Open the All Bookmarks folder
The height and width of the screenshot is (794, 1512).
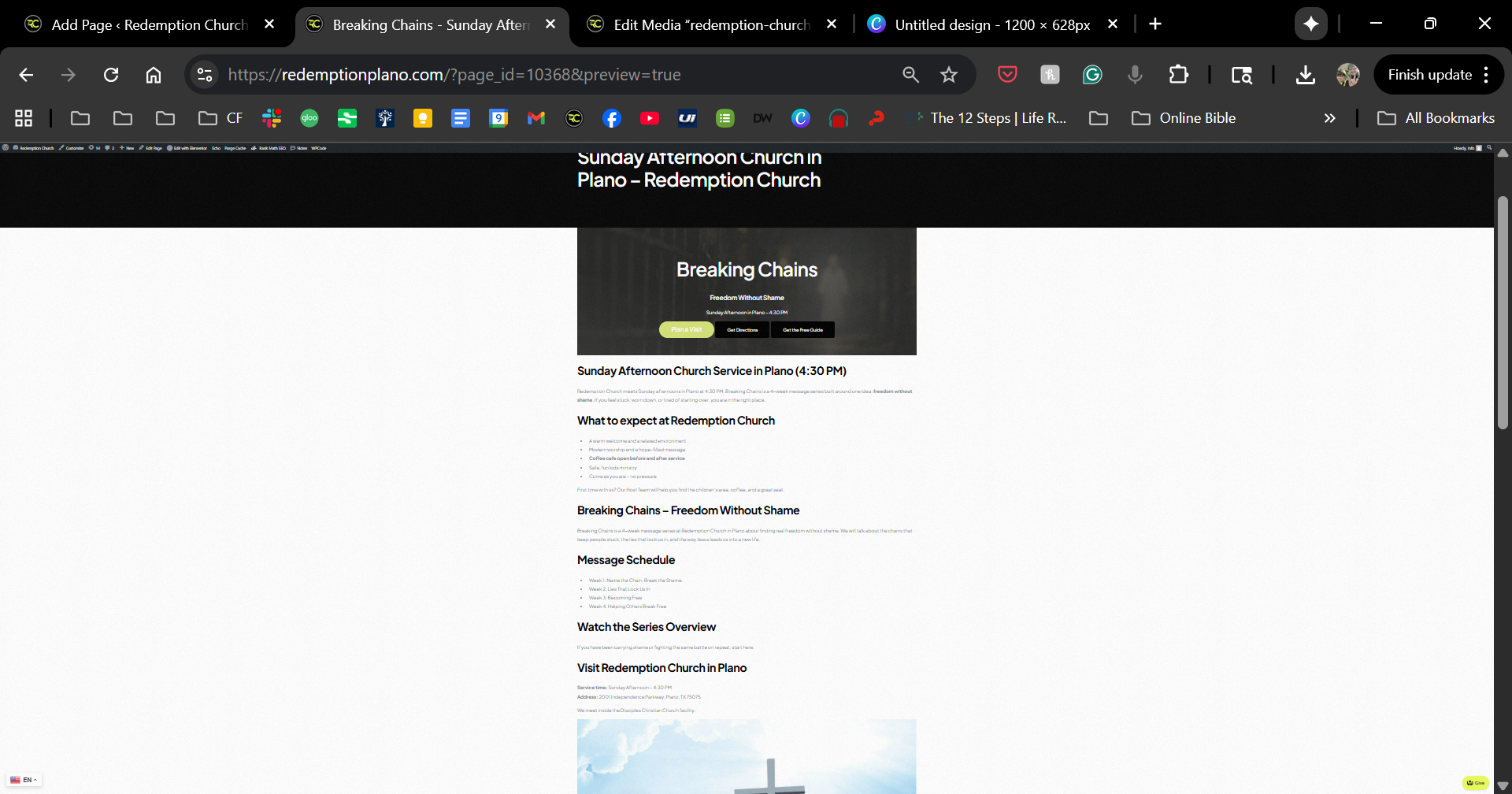point(1436,118)
